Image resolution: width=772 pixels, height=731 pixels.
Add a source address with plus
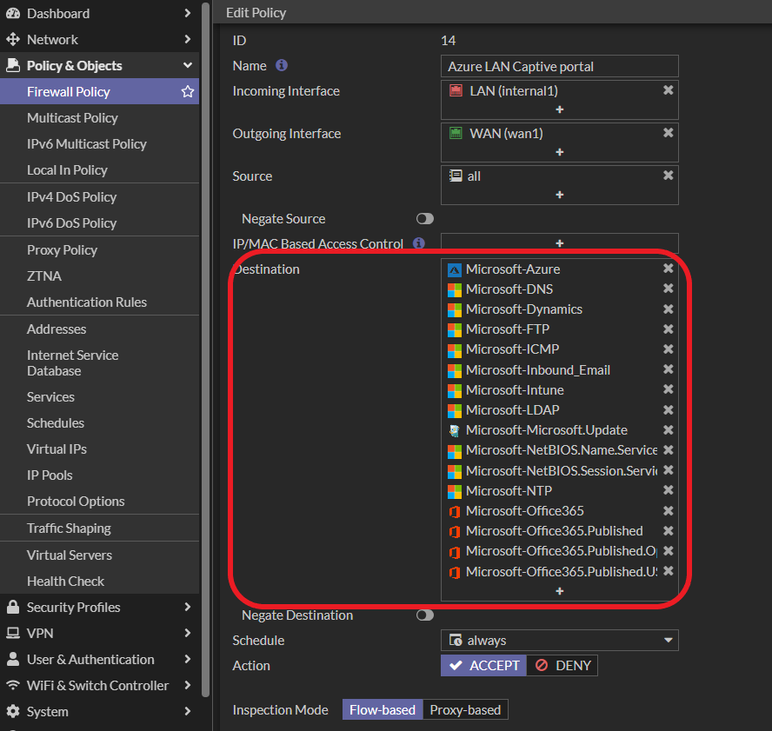pyautogui.click(x=559, y=195)
